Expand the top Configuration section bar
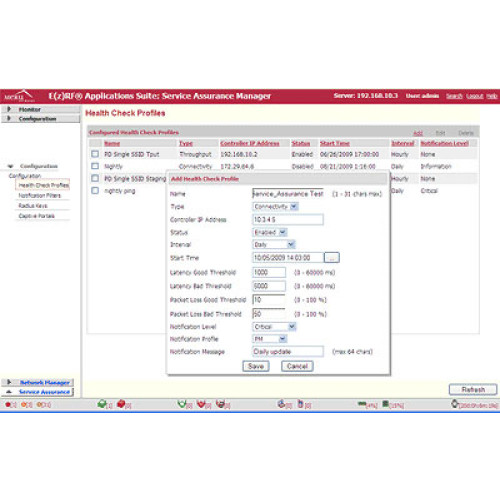 point(41,119)
